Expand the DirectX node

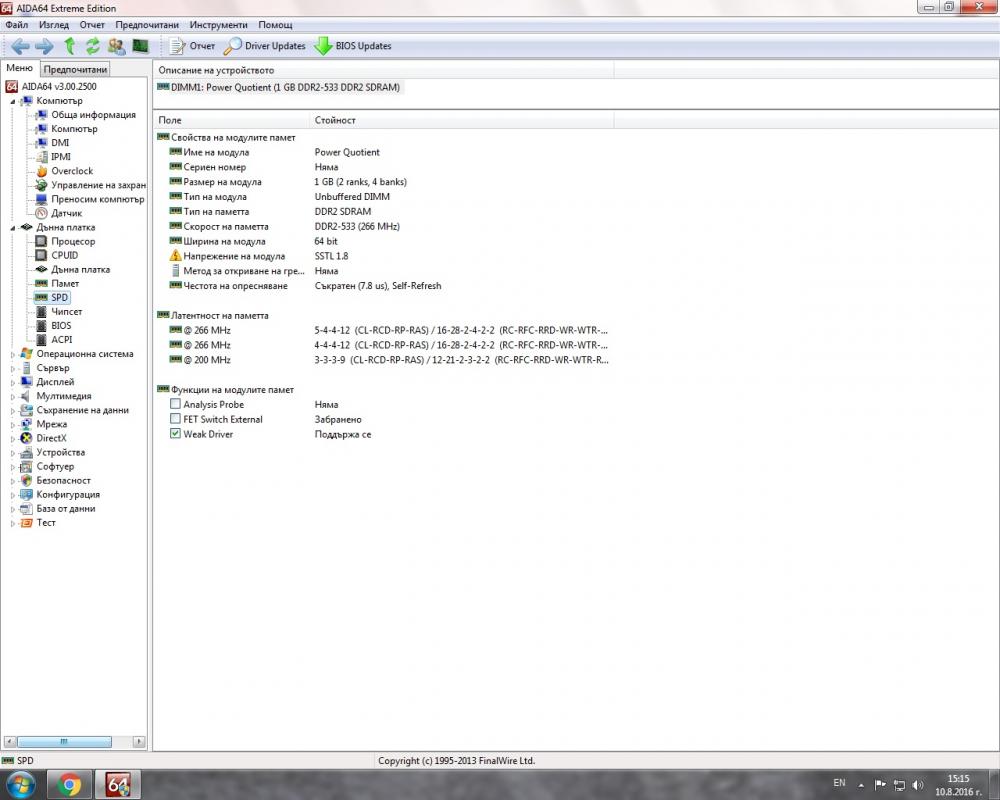(x=12, y=438)
